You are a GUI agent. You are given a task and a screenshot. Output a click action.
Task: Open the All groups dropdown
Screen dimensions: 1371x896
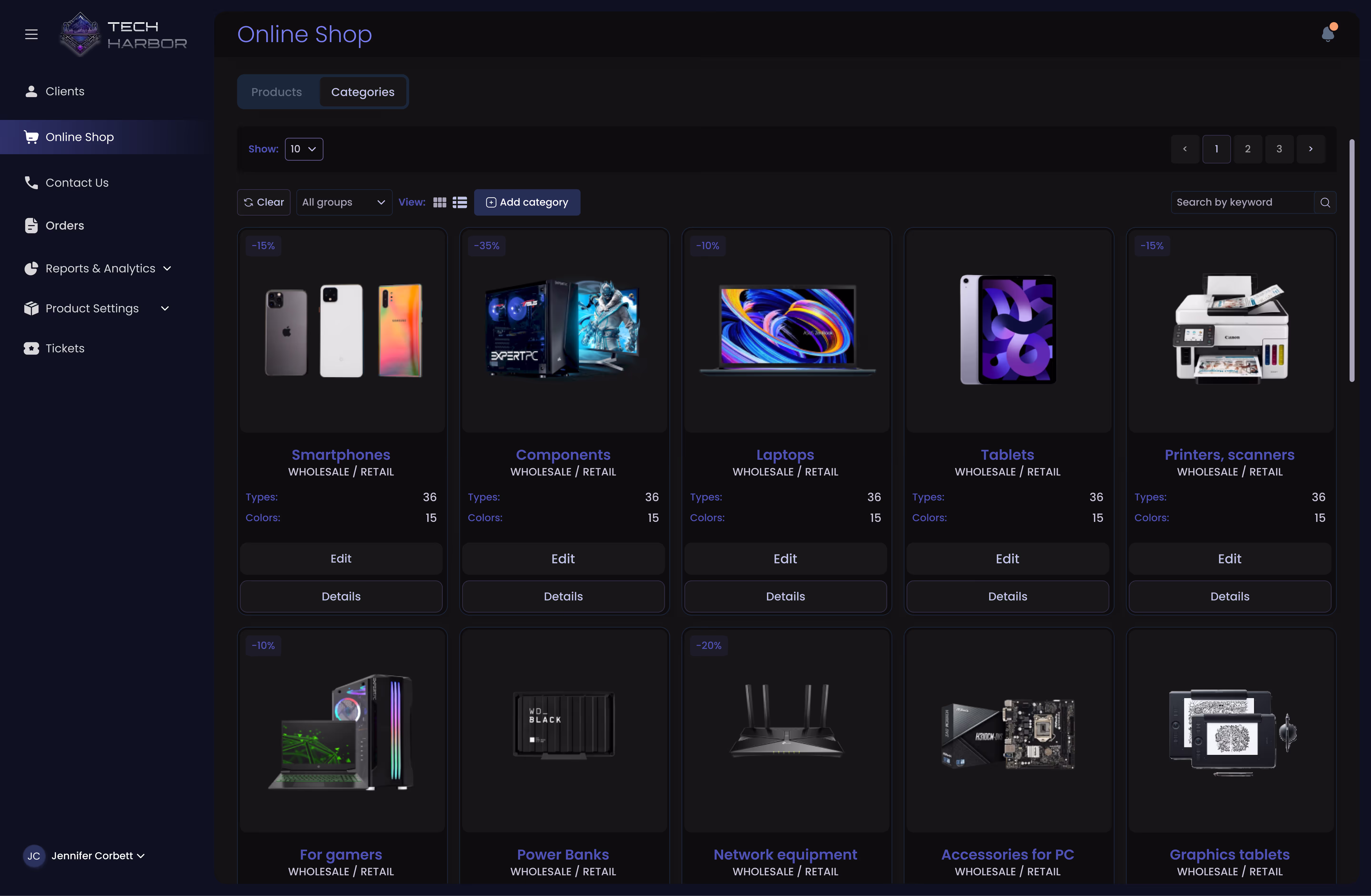coord(344,203)
